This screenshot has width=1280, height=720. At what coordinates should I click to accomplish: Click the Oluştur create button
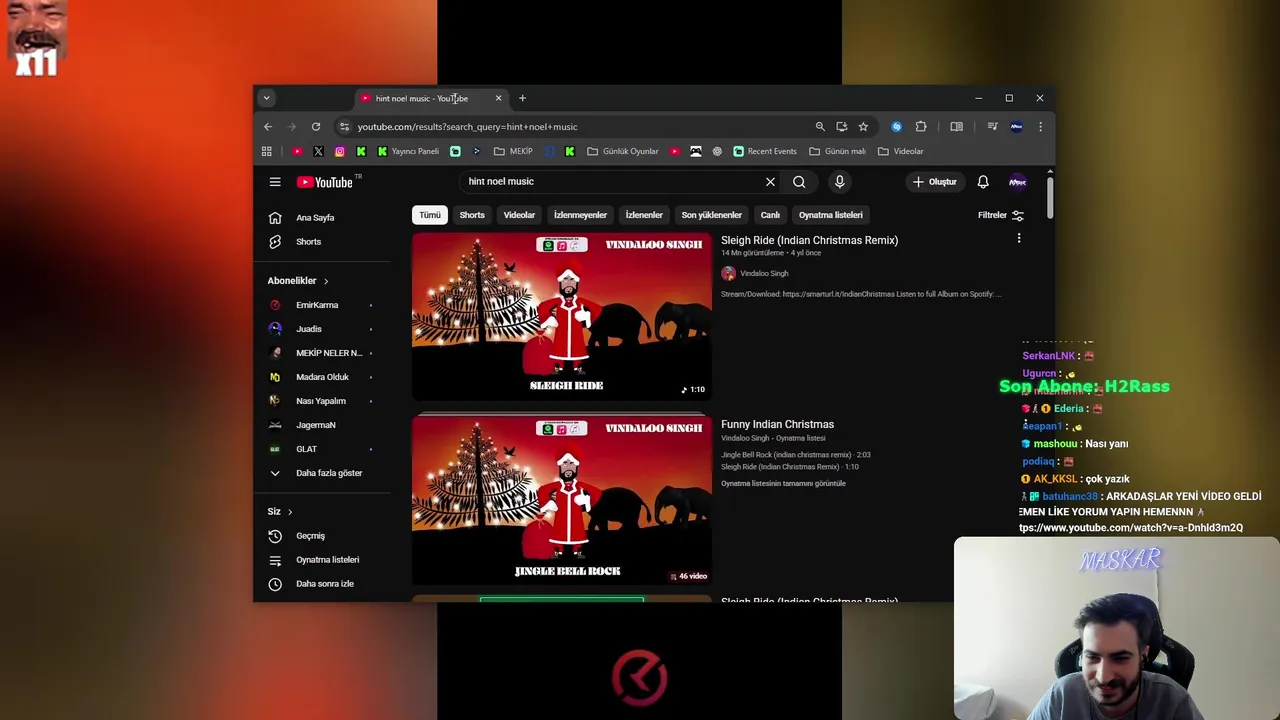pyautogui.click(x=935, y=182)
